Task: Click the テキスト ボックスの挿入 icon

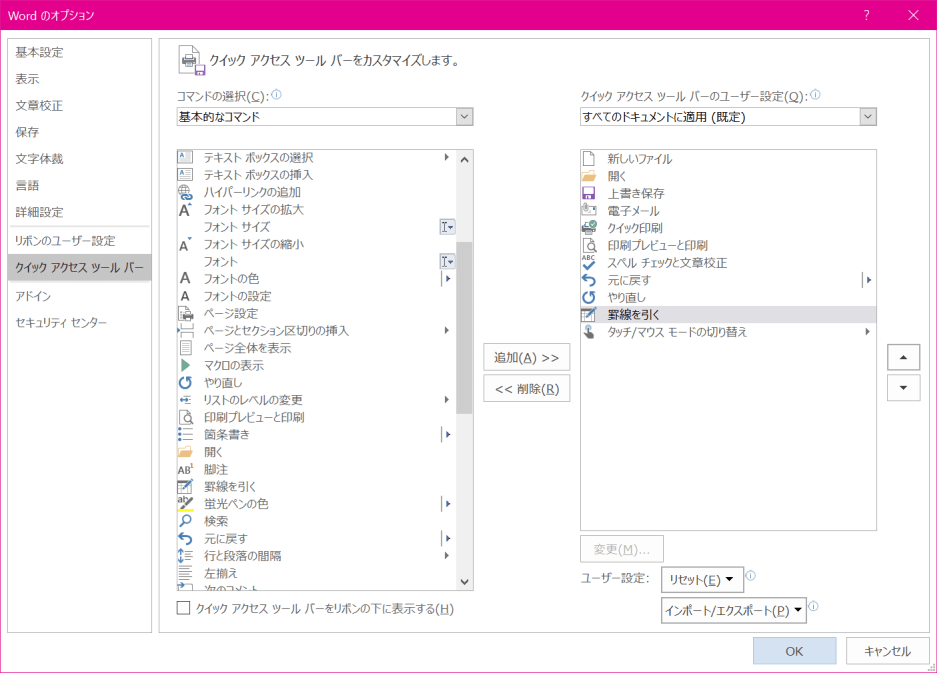Action: [185, 175]
